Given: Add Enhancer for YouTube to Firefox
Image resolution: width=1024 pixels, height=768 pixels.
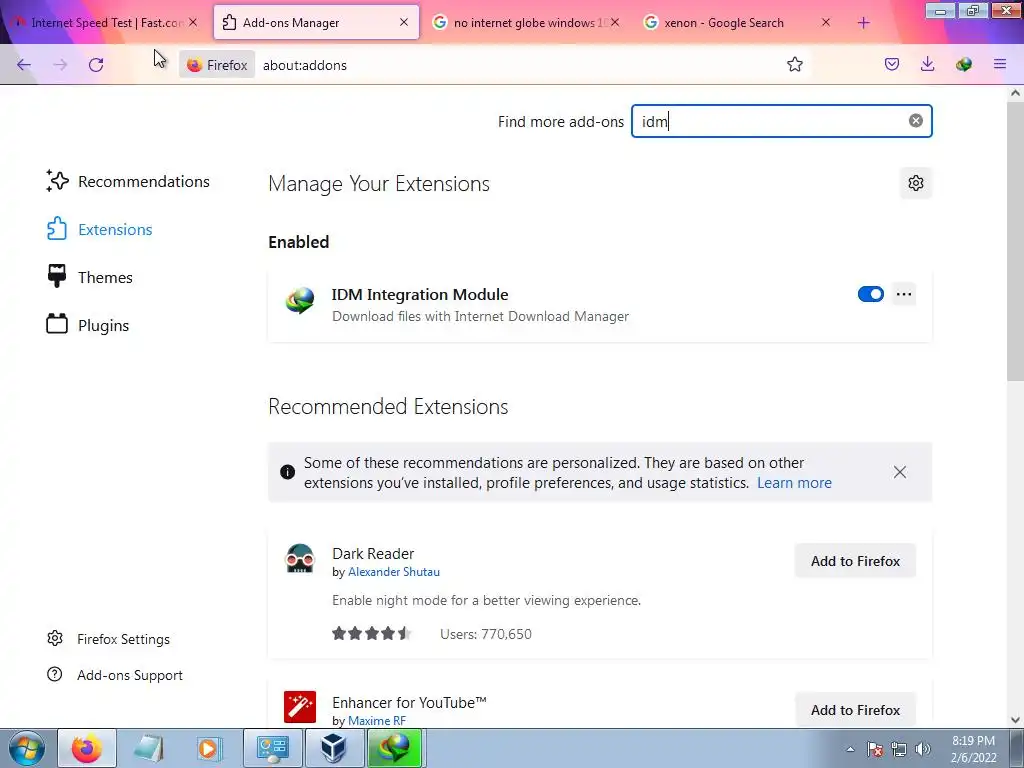Looking at the screenshot, I should click(x=856, y=710).
